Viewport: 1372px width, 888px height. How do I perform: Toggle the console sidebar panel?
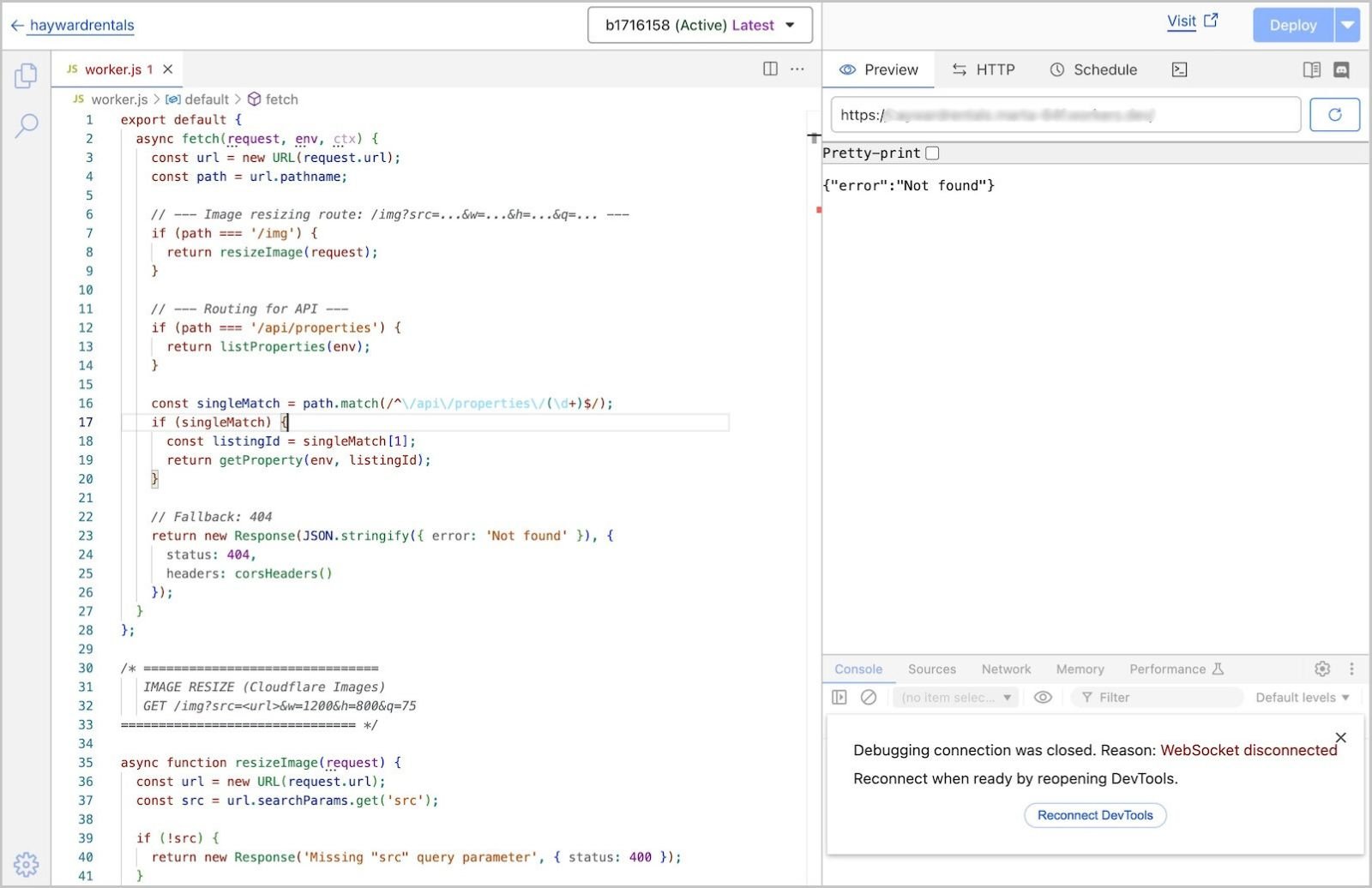click(x=840, y=697)
